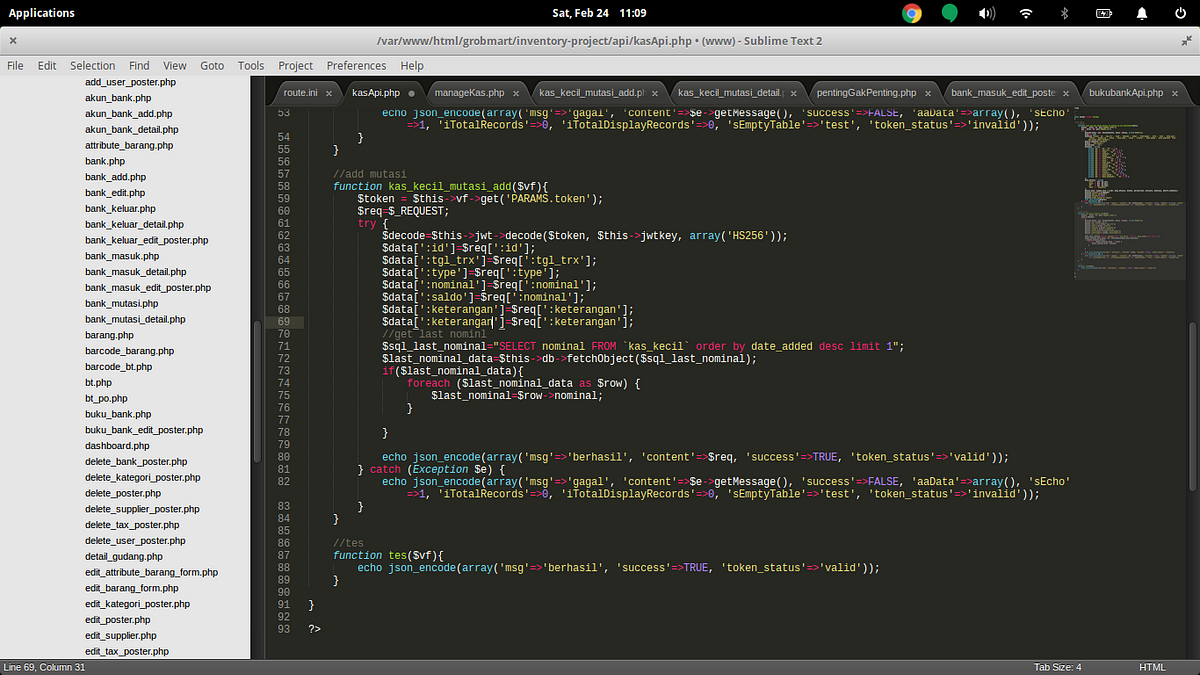Open bank_mutasi_detail.php in sidebar
The image size is (1200, 675).
tap(134, 319)
